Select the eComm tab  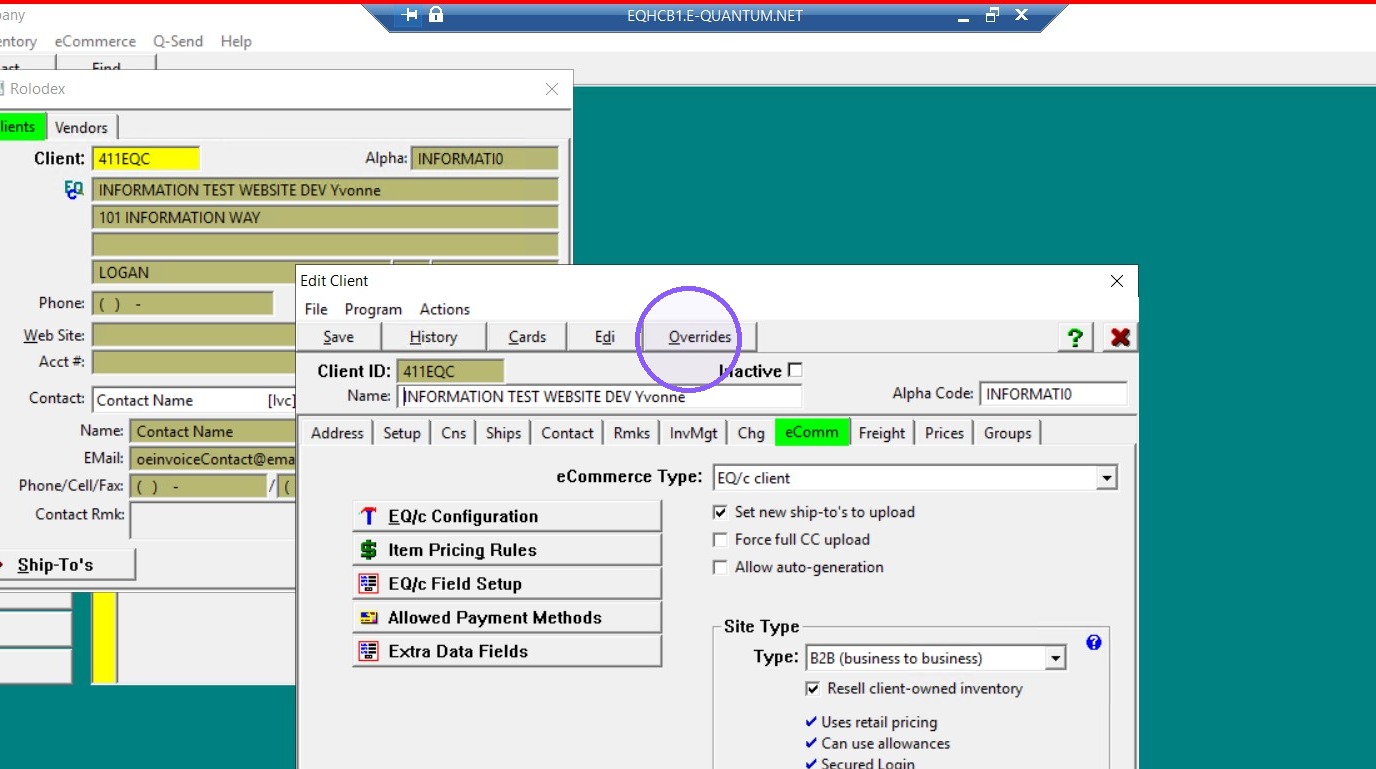tap(812, 432)
